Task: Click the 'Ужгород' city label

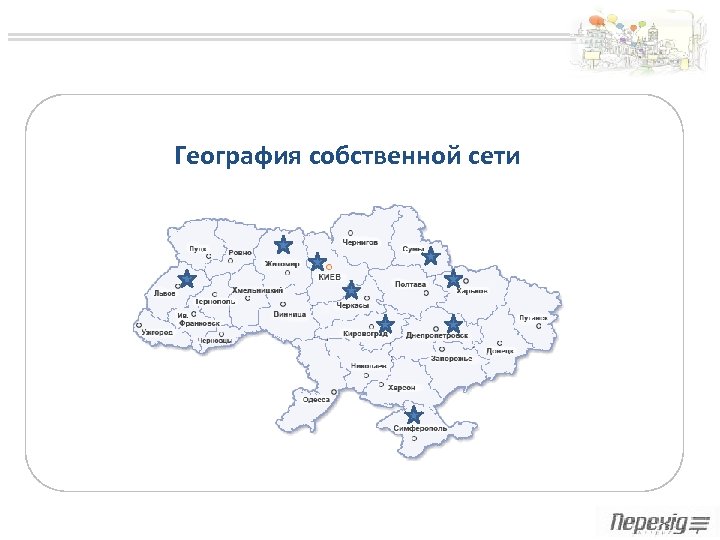Action: point(157,332)
